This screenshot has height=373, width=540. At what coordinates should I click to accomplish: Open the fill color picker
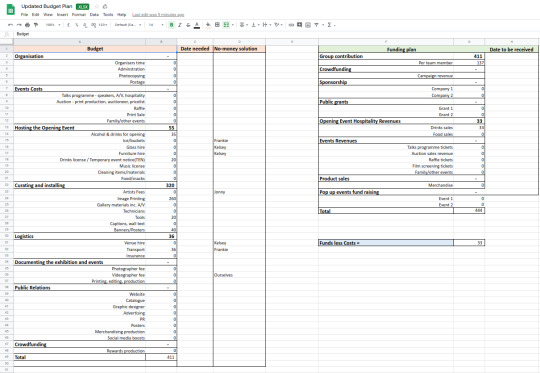pos(208,25)
